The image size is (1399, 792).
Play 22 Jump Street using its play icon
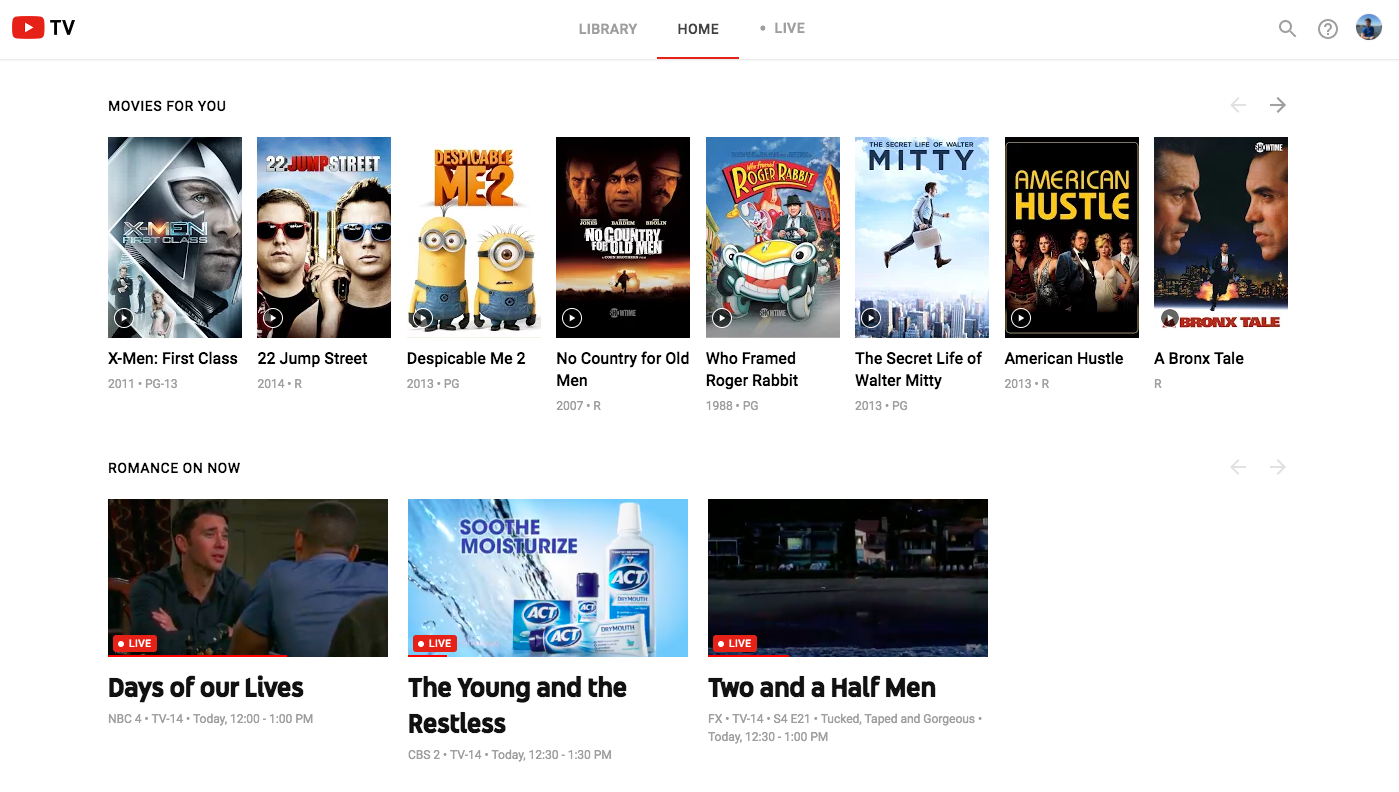click(273, 318)
